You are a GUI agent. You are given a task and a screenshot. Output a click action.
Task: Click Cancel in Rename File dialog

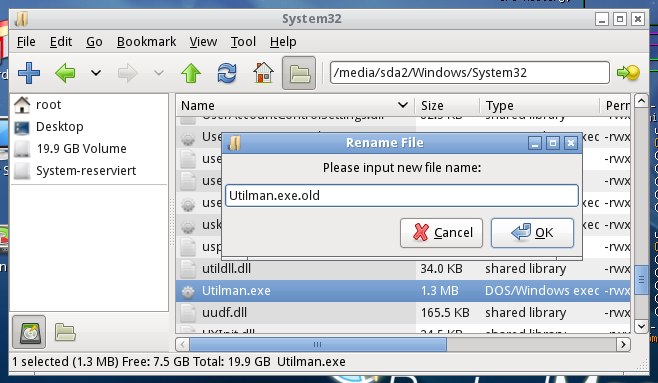click(x=441, y=233)
